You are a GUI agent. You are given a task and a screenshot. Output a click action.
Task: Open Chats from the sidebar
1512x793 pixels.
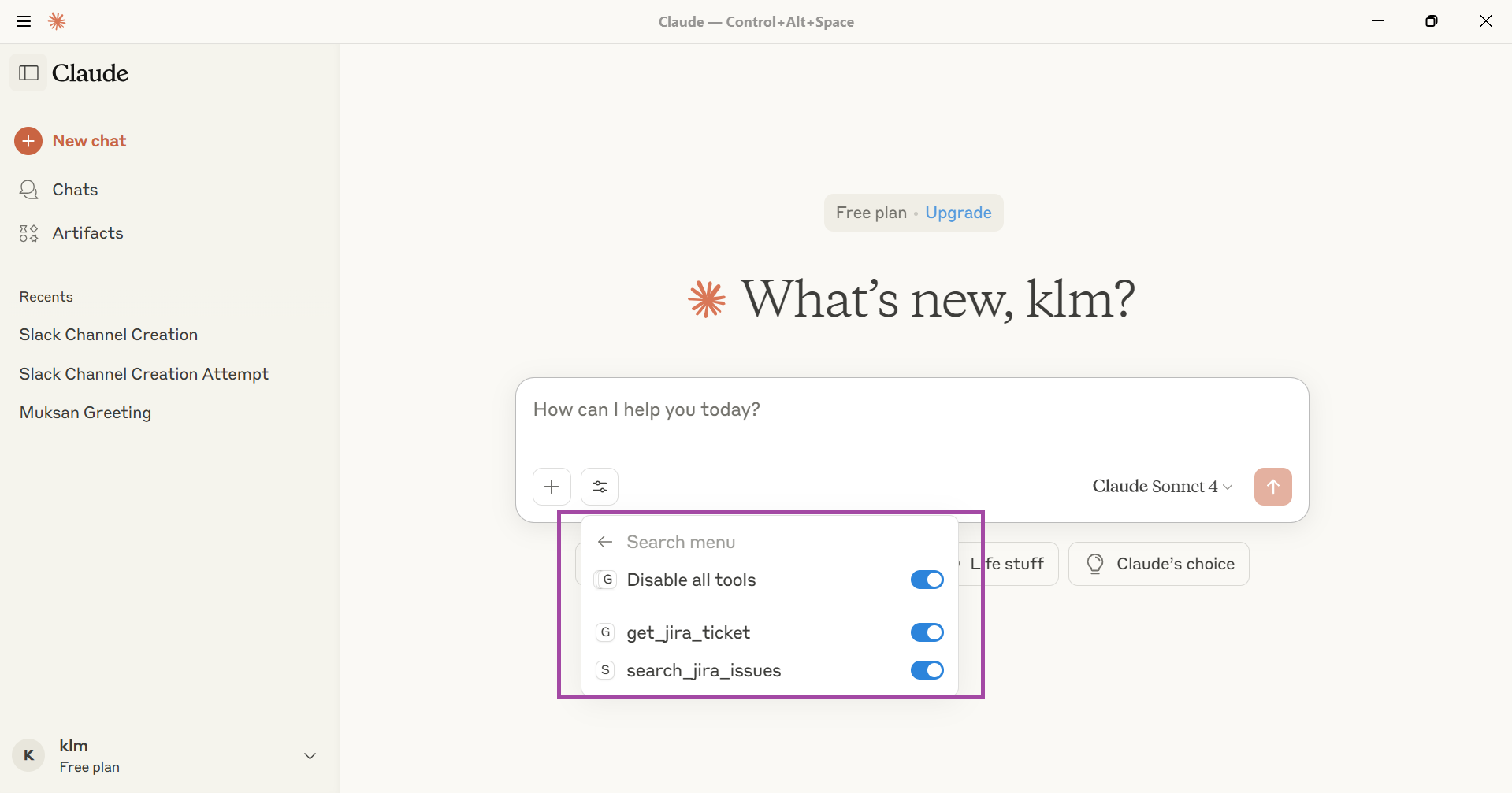[75, 190]
